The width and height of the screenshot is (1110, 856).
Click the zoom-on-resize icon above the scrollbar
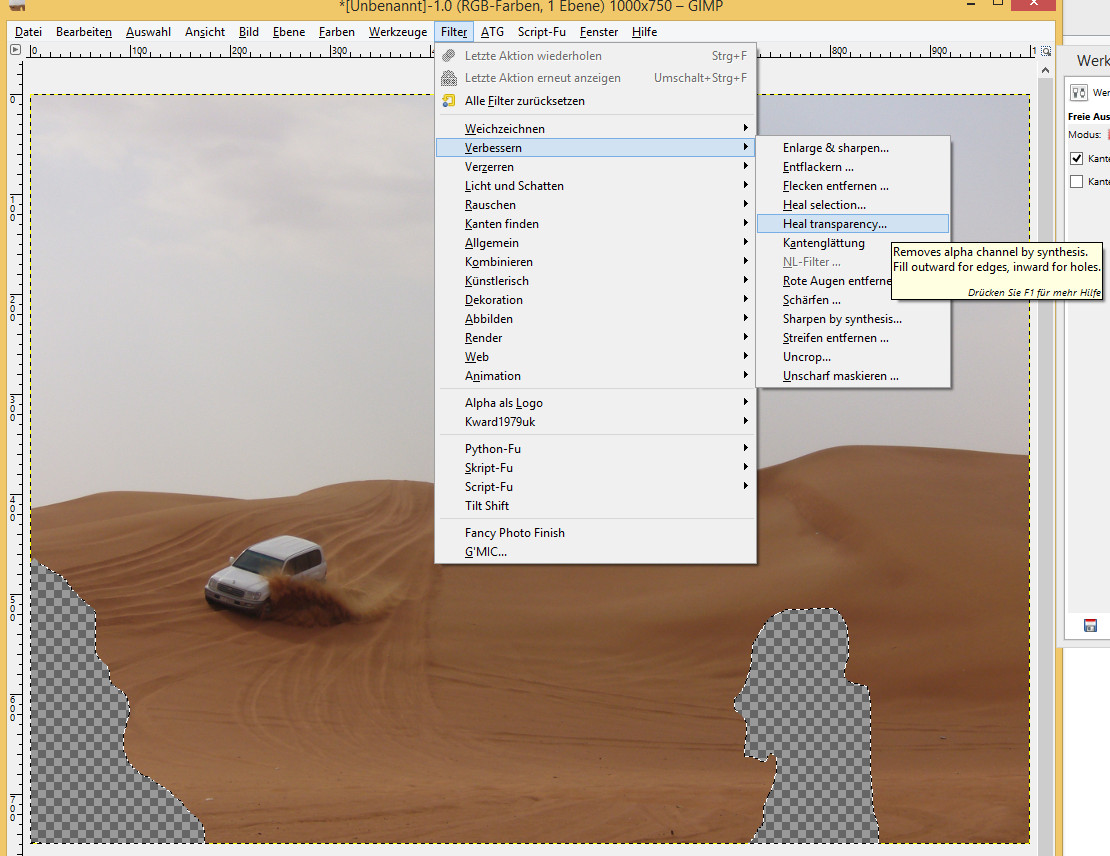[1045, 49]
